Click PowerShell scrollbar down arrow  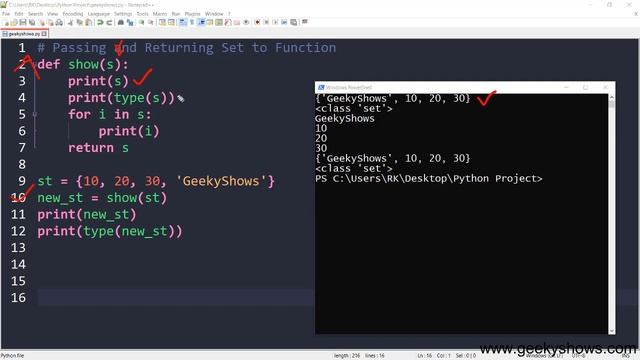(x=611, y=331)
